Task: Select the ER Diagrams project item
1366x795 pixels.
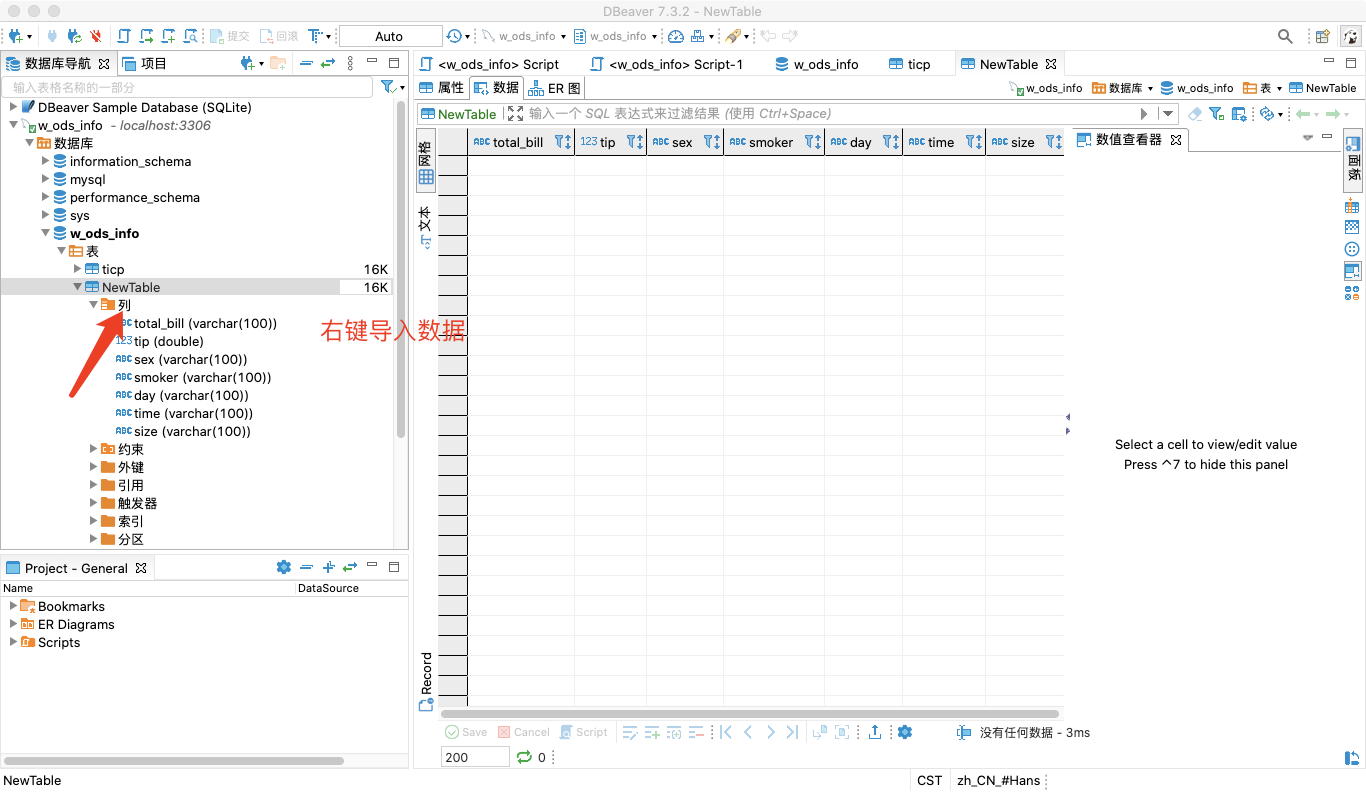Action: pos(67,624)
